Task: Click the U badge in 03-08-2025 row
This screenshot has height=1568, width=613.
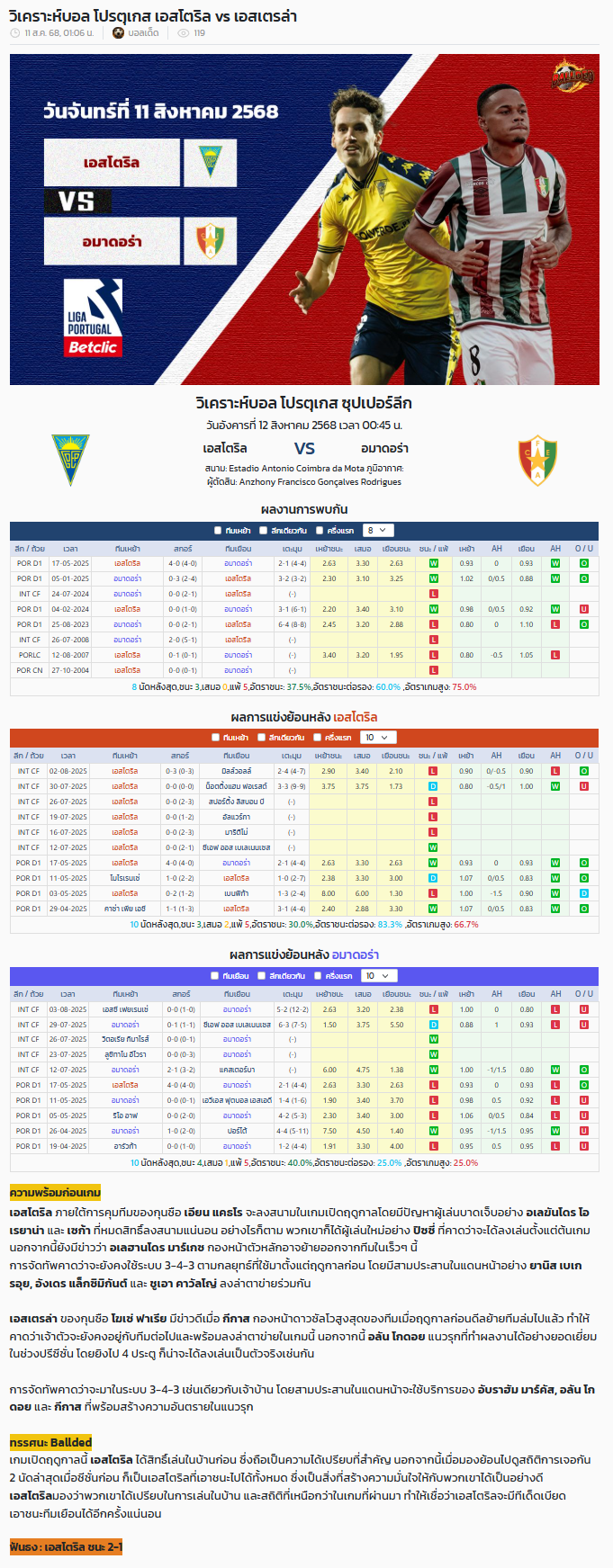Action: point(584,1009)
